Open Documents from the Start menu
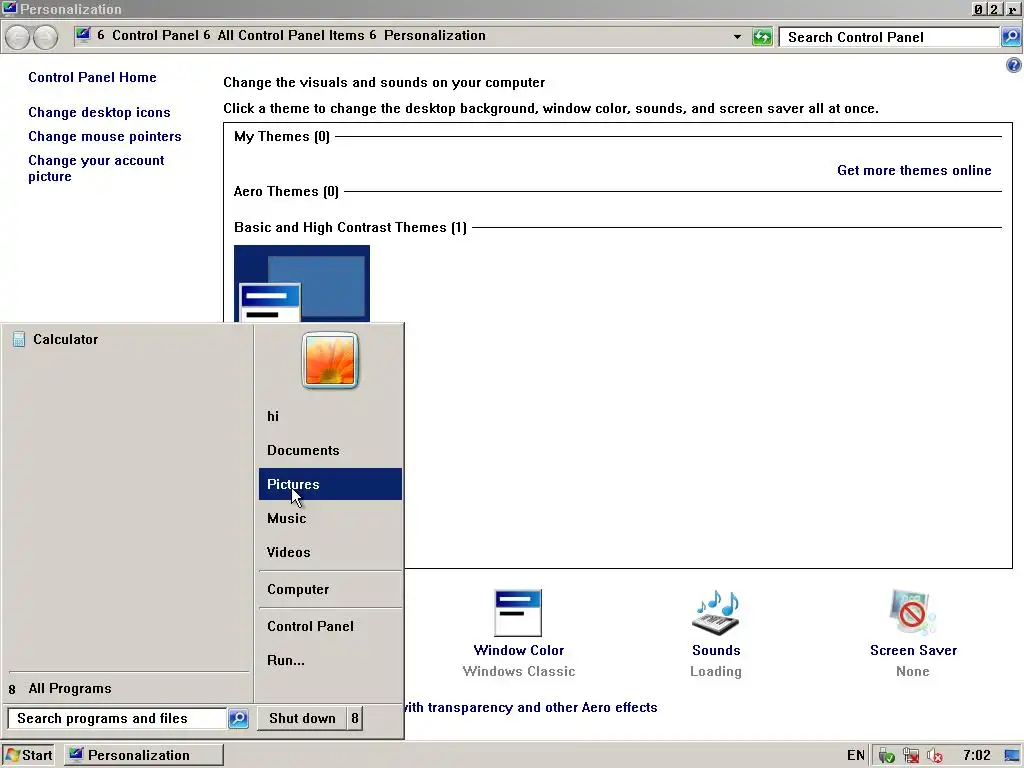Viewport: 1024px width, 768px height. tap(330, 450)
